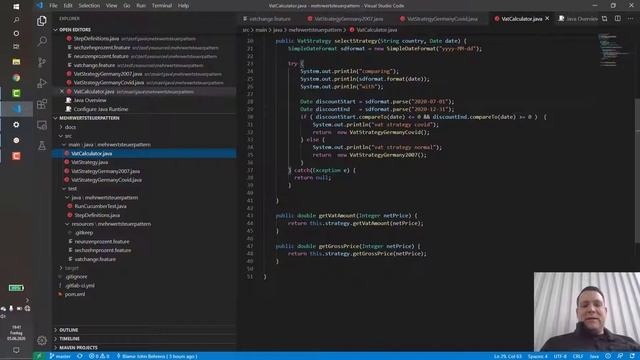Collapse the MEHRWERTSTEUERPATTERN folder section
The height and width of the screenshot is (360, 640).
tap(89, 118)
